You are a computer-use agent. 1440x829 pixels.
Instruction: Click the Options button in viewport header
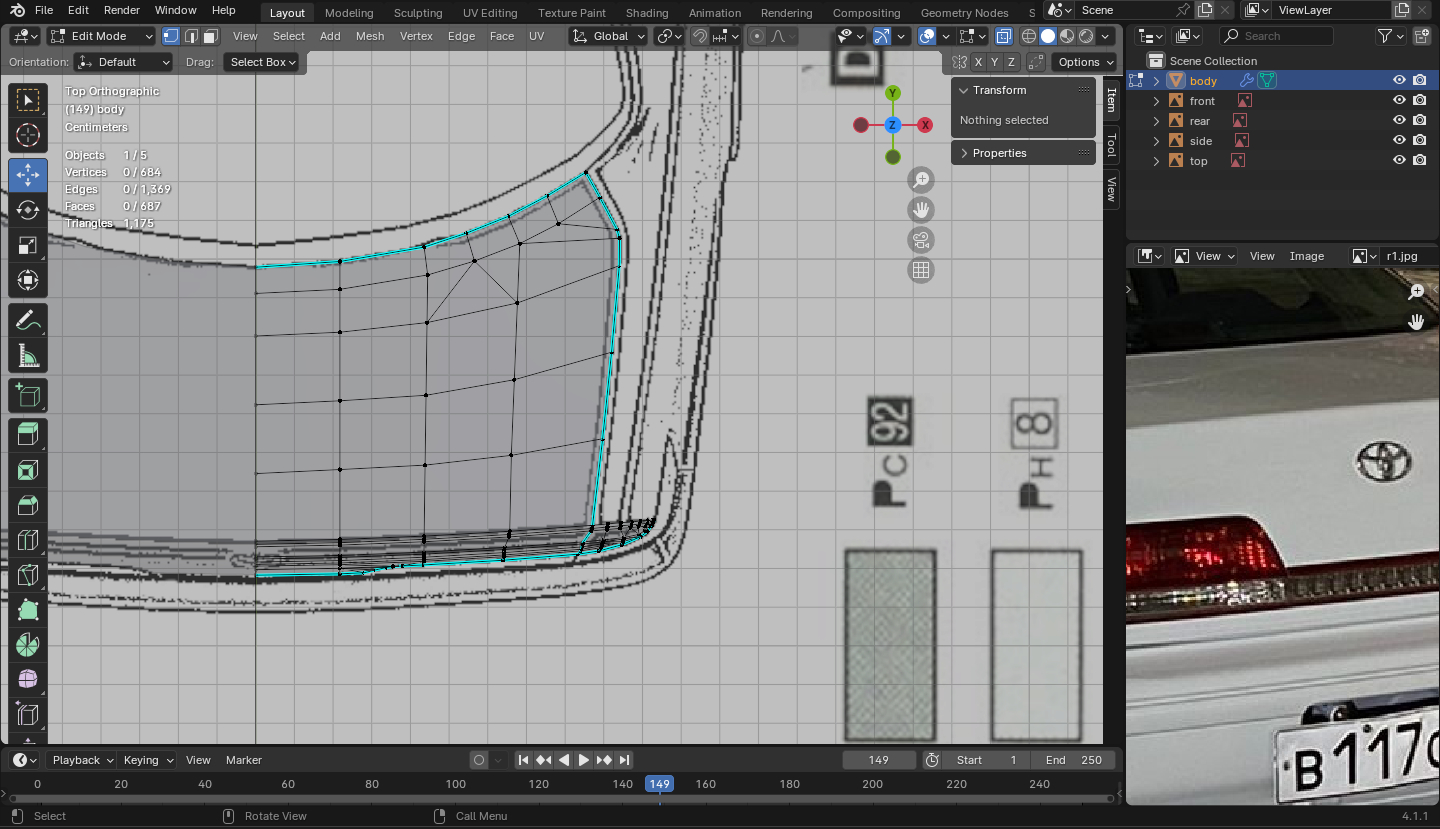(x=1084, y=62)
